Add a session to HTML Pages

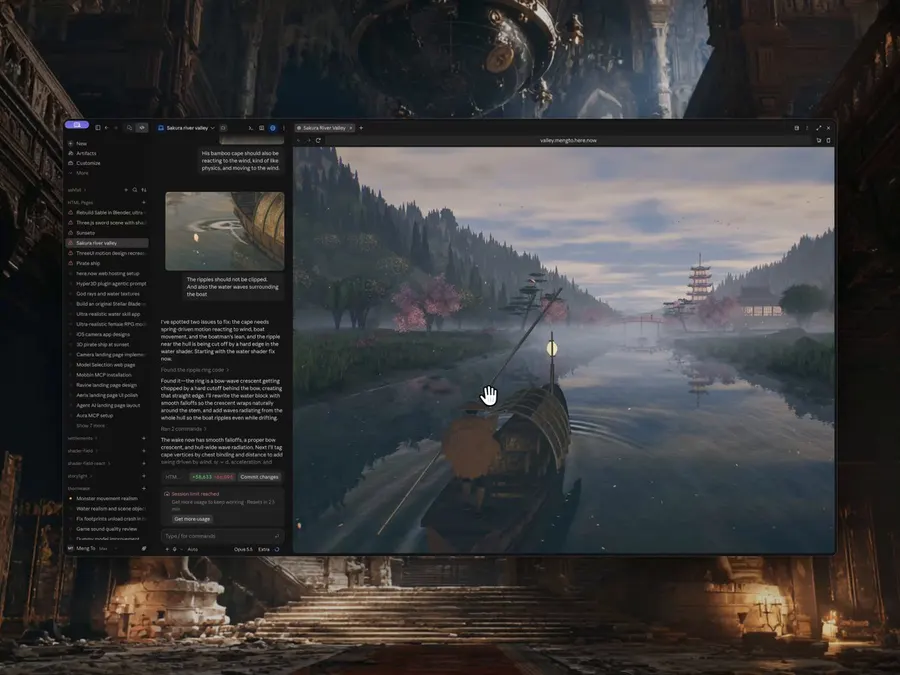coord(143,203)
